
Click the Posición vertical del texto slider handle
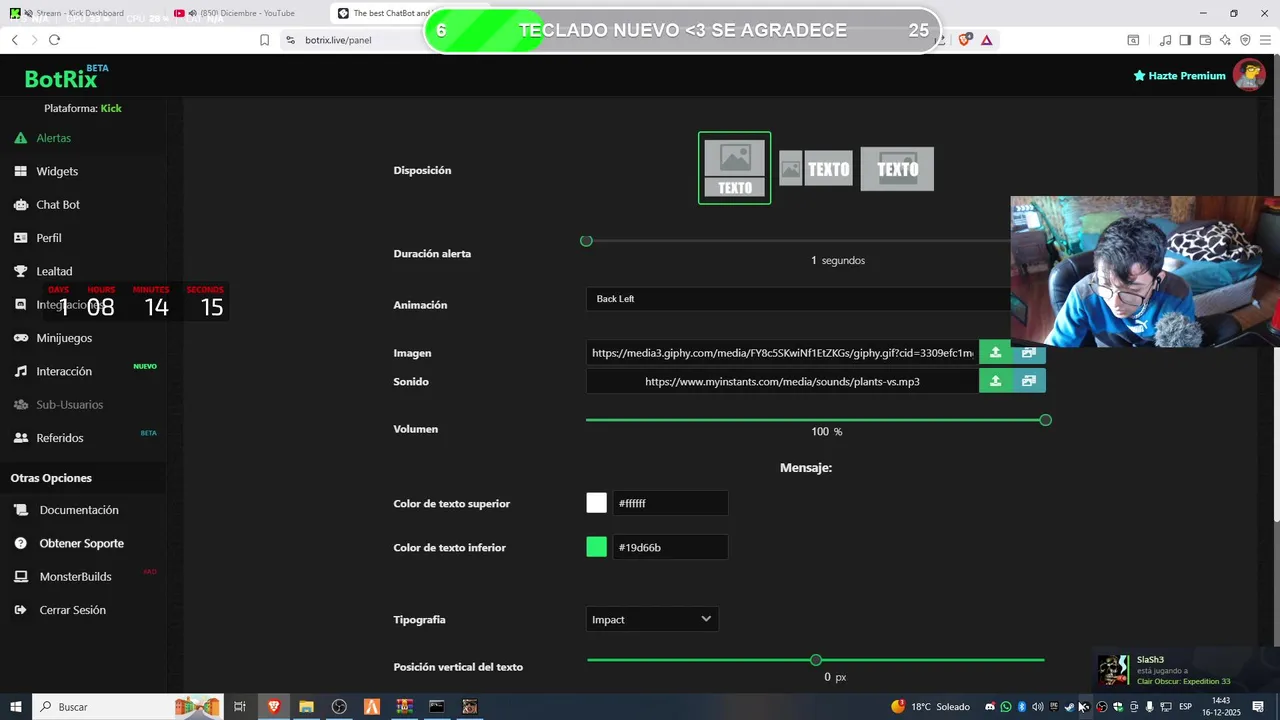(x=816, y=660)
